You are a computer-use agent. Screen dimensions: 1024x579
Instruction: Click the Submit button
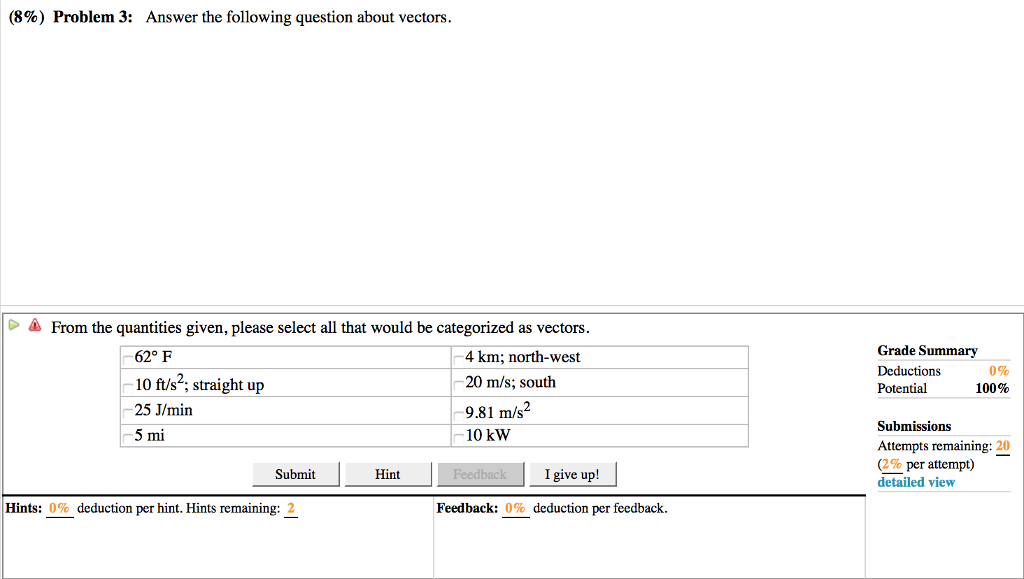tap(296, 474)
